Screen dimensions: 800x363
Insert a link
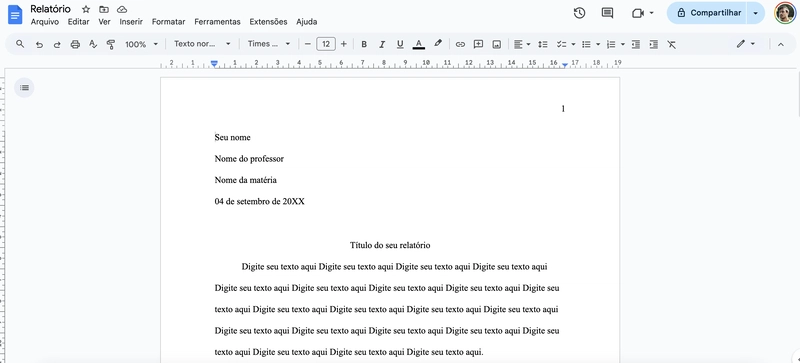(x=460, y=44)
